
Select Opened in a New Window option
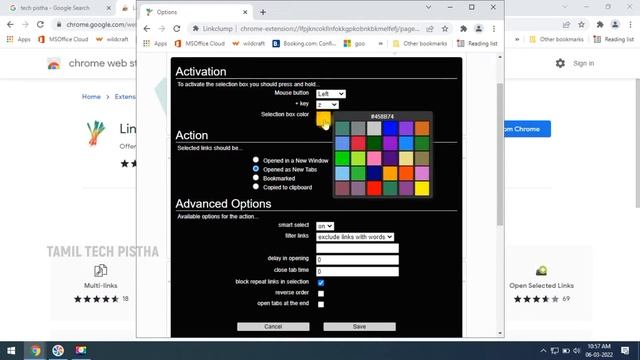(256, 160)
